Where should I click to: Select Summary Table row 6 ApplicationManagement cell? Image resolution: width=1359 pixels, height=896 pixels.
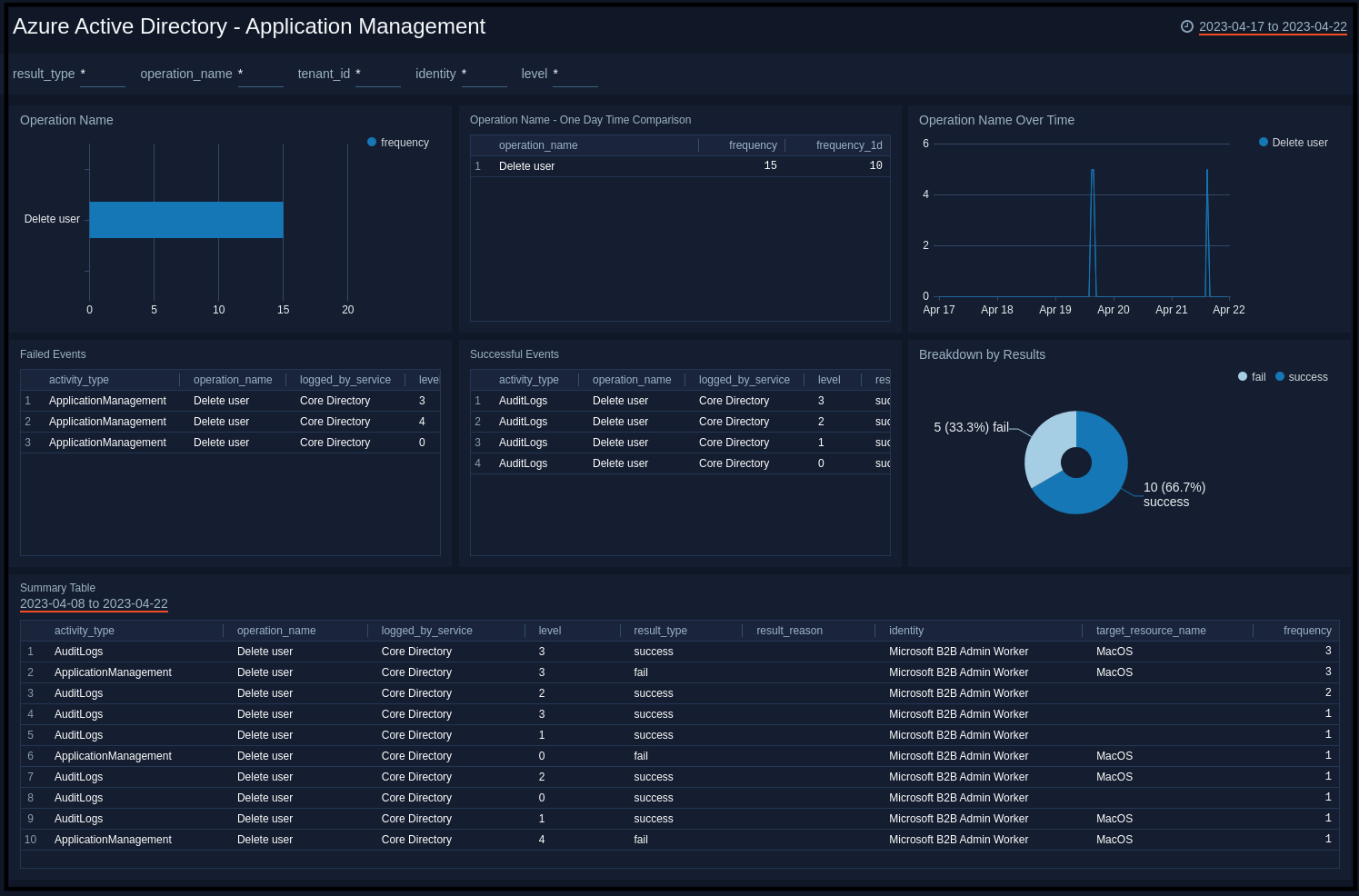click(x=113, y=756)
